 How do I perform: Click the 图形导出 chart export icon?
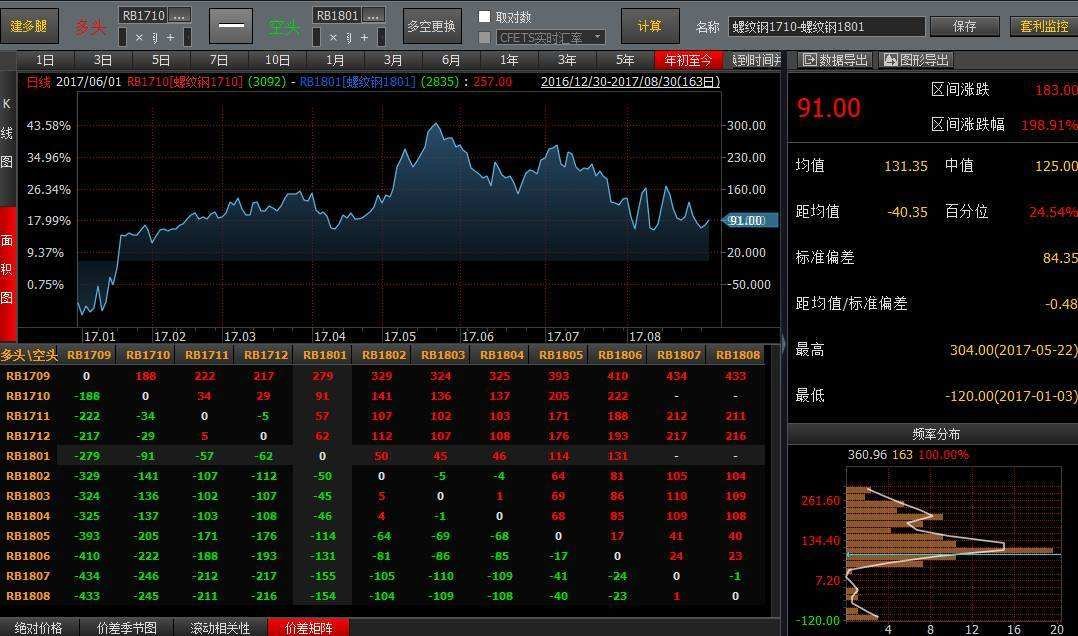coord(913,60)
